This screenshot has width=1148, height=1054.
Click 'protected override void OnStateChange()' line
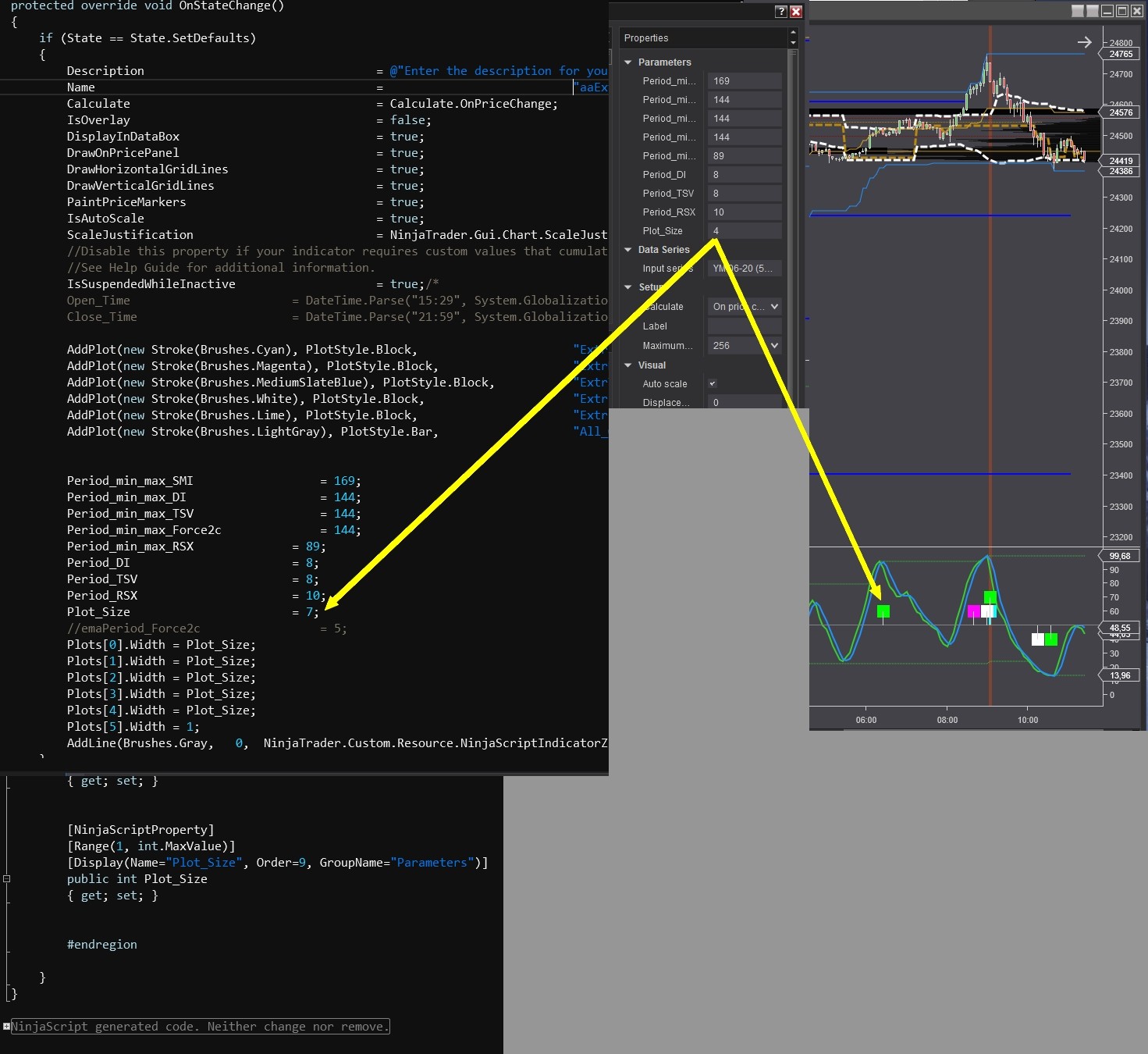click(x=147, y=6)
